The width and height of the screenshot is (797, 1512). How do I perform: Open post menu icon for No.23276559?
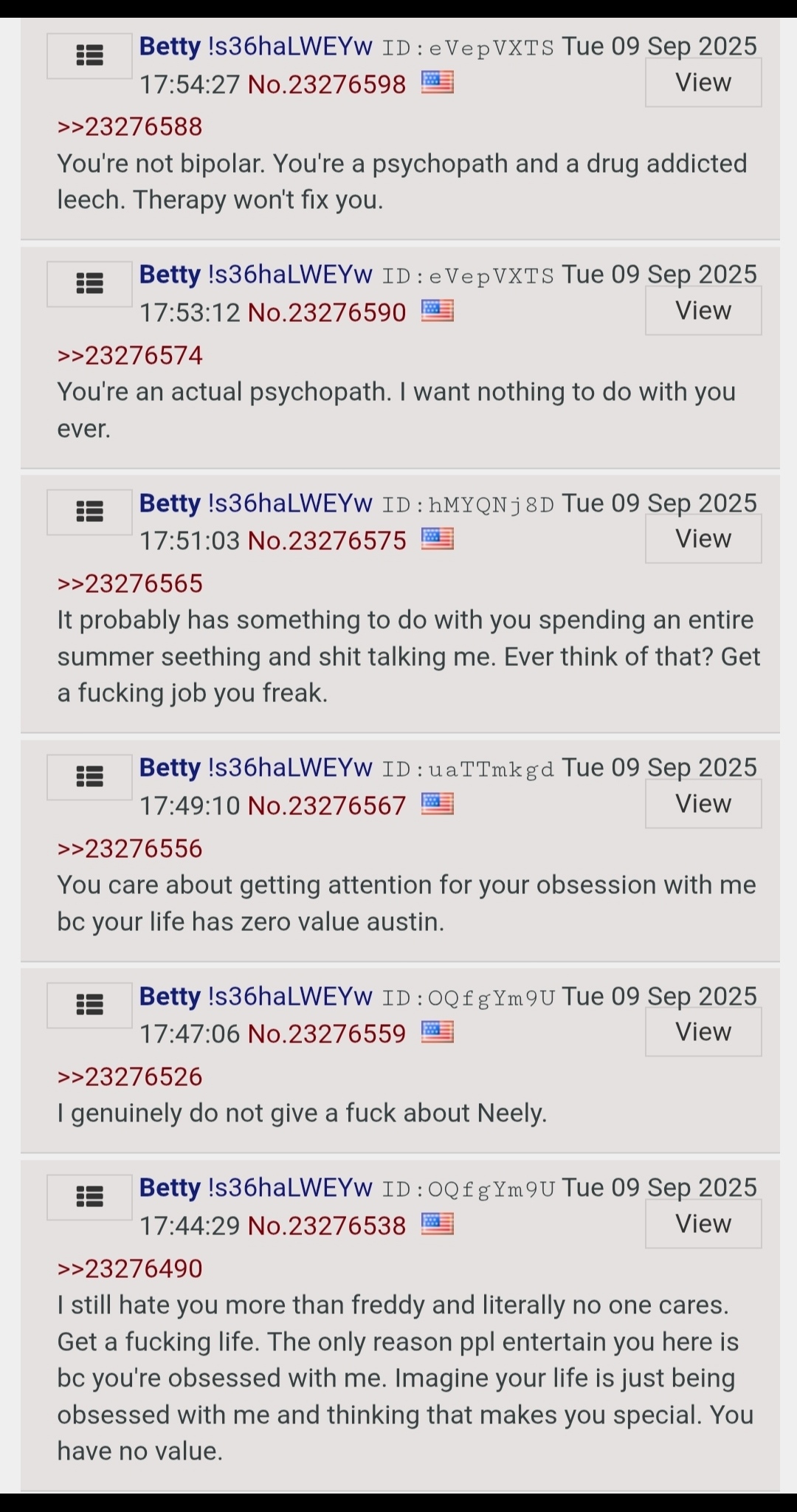(89, 1006)
